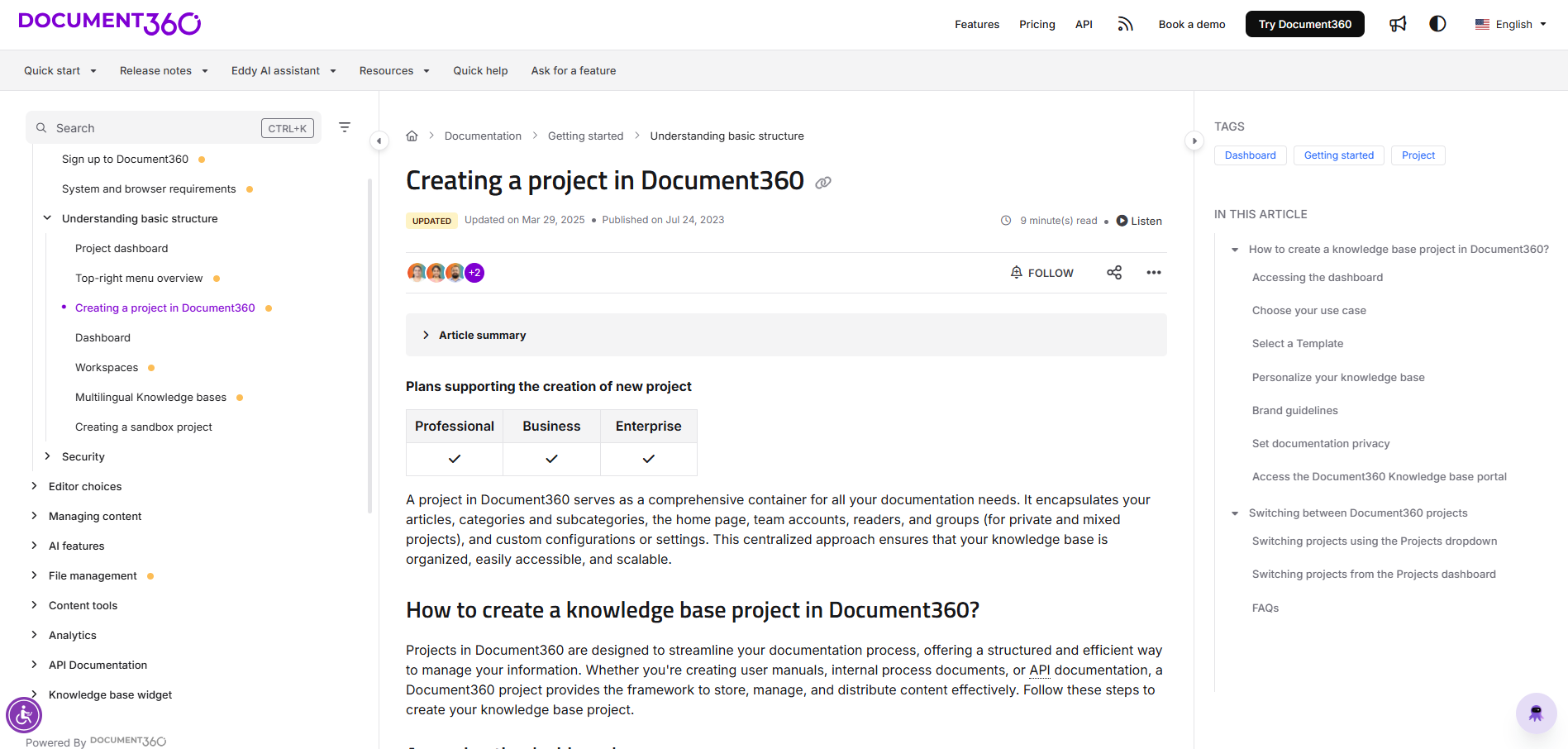Click the contributors avatars +2 badge
Image resolution: width=1568 pixels, height=749 pixels.
[474, 273]
